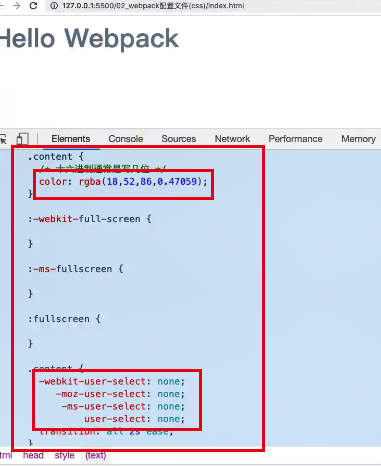Click the browser forward arrow

tap(17, 6)
